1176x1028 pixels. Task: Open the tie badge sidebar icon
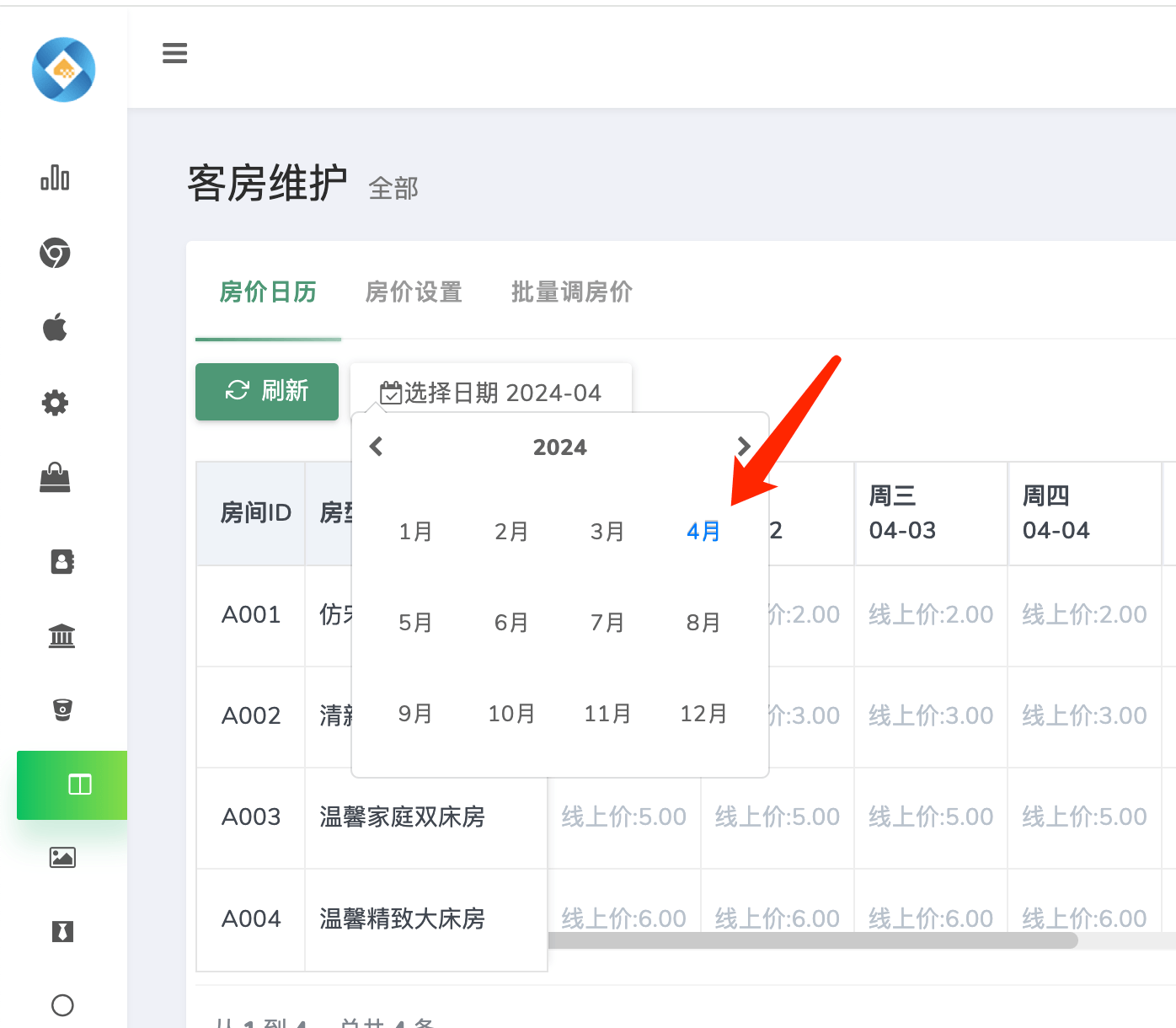coord(62,931)
